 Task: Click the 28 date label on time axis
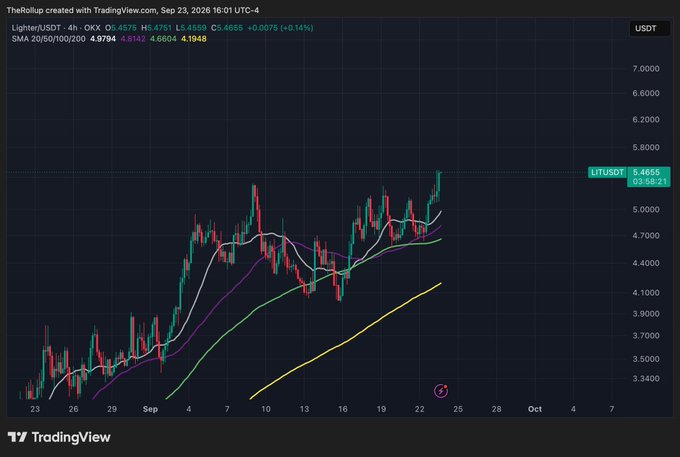tap(496, 409)
